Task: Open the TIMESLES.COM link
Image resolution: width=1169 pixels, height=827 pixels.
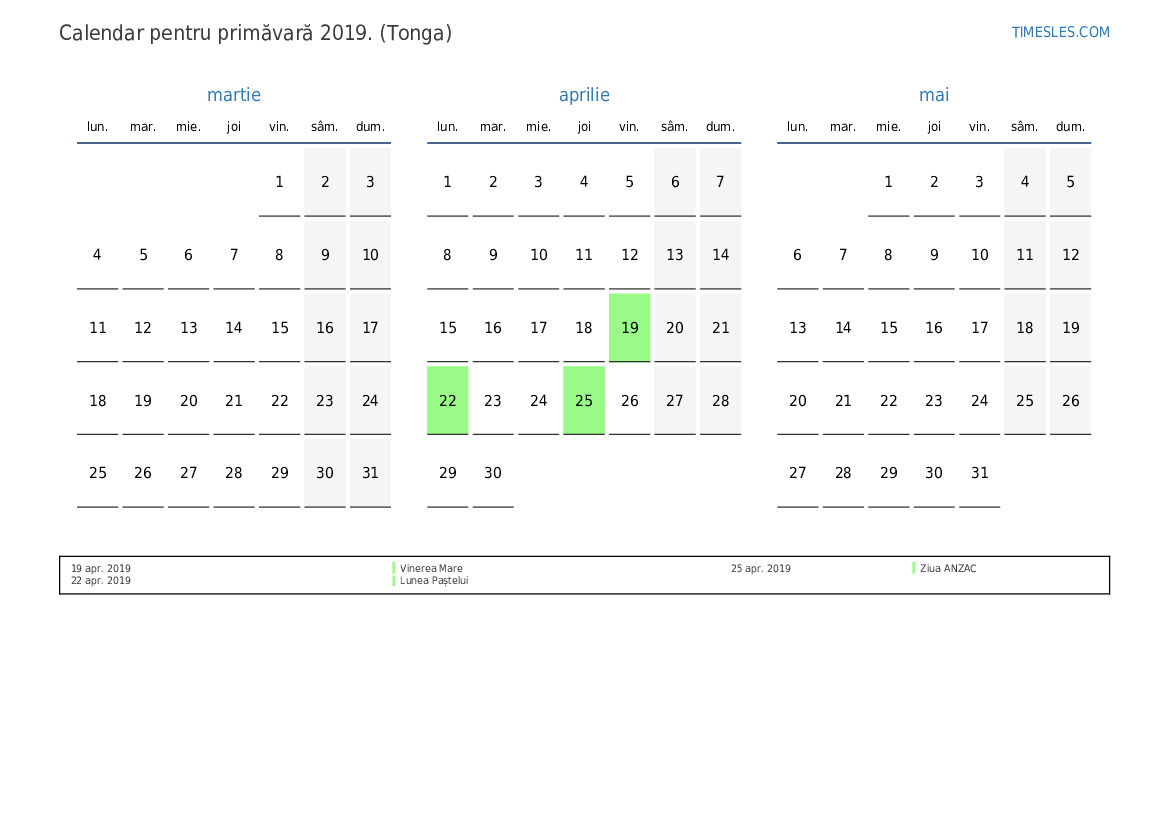Action: pos(1060,32)
